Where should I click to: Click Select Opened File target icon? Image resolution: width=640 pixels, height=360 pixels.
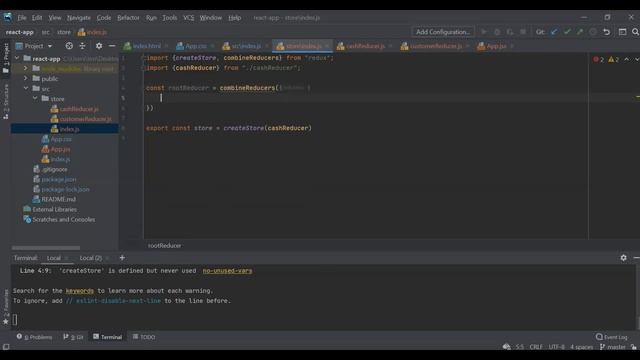[69, 46]
